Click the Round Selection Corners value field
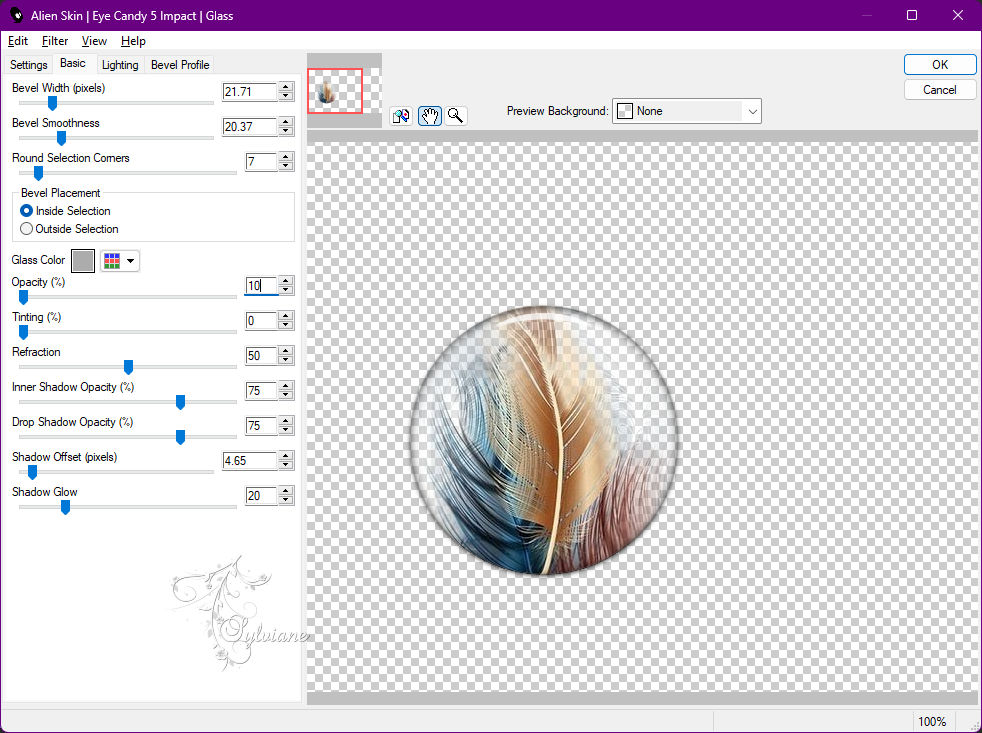 coord(261,162)
